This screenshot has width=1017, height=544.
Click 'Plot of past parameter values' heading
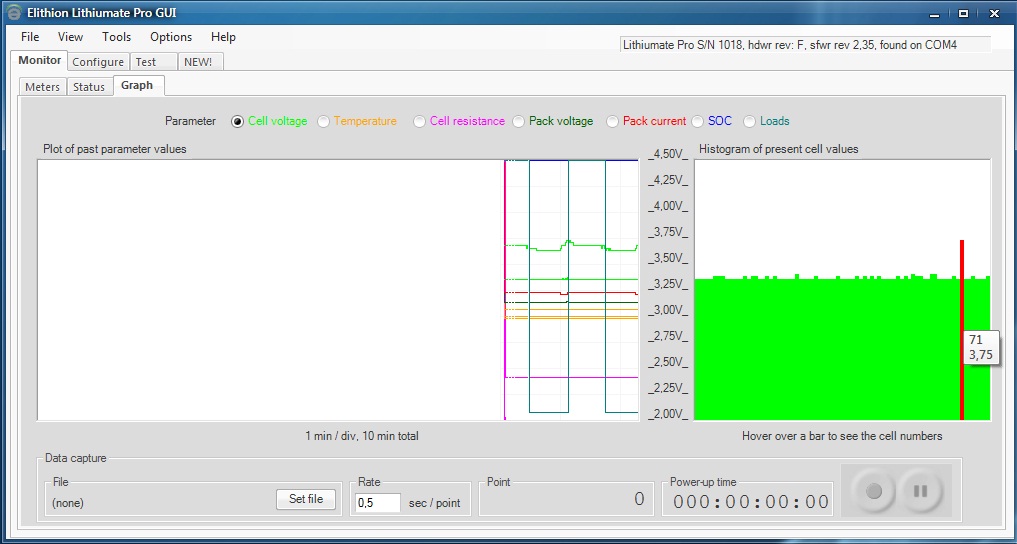coord(115,149)
